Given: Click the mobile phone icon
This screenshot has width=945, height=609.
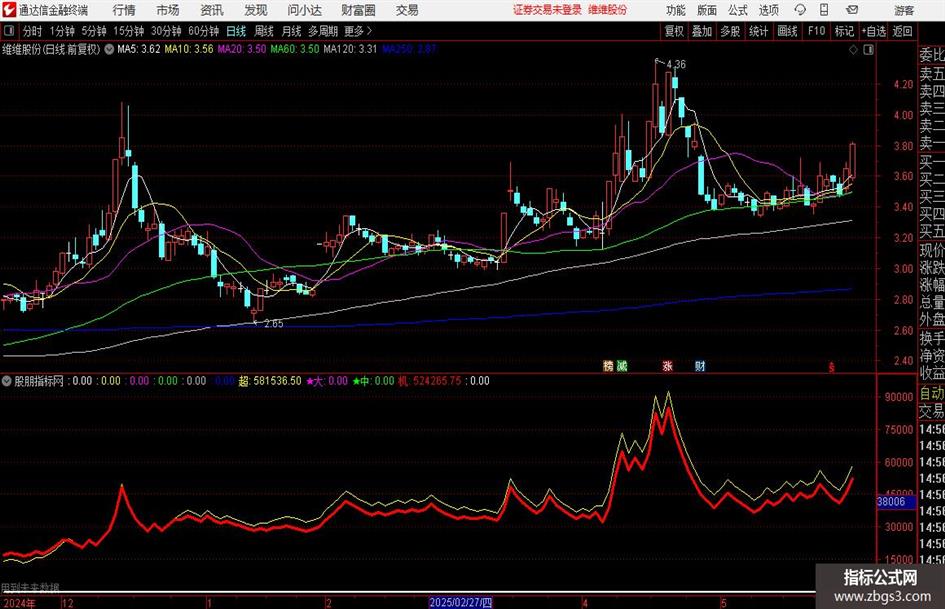Looking at the screenshot, I should (824, 10).
